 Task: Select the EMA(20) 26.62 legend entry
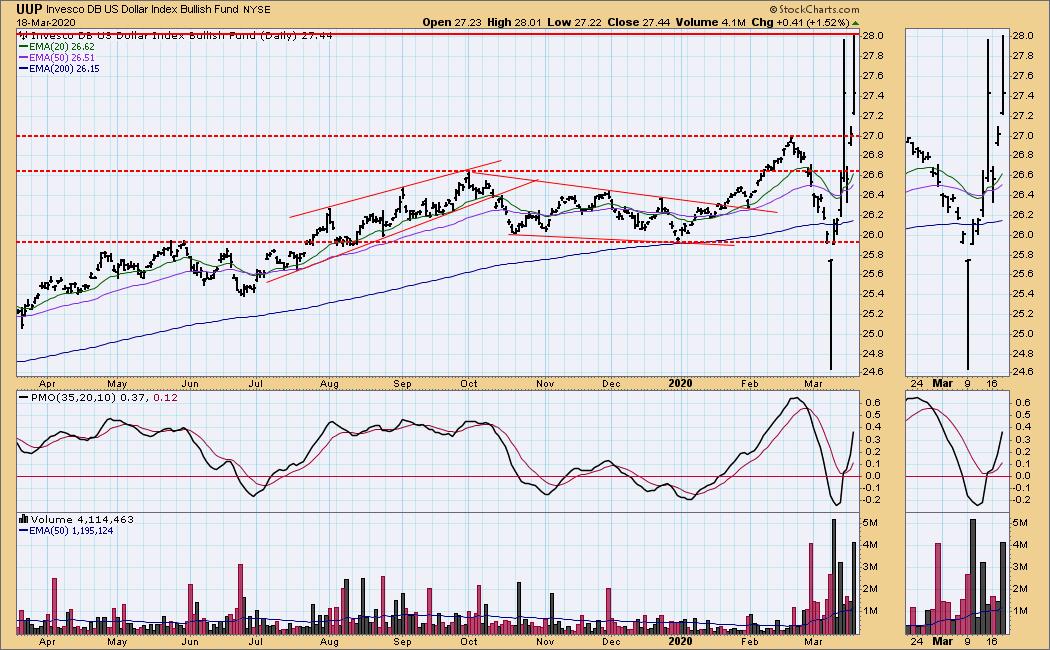(x=57, y=47)
